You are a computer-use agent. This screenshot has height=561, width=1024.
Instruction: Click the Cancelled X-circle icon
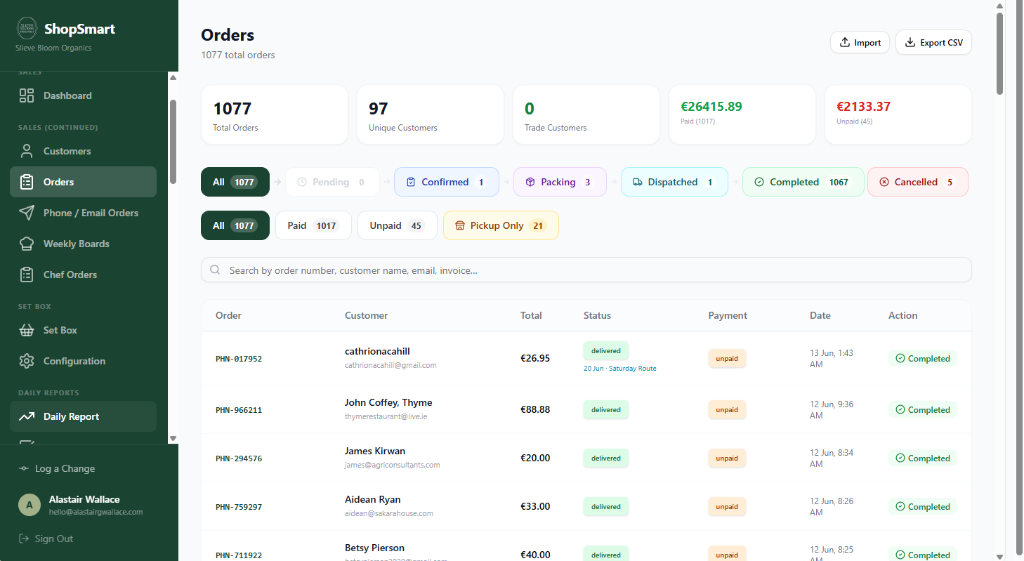[884, 182]
